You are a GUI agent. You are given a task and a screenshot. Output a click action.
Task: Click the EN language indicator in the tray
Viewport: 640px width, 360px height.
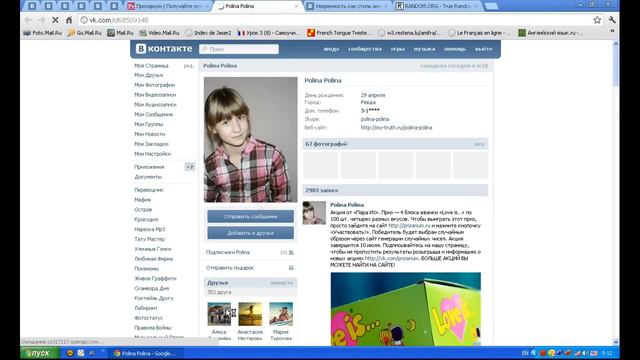(x=525, y=353)
